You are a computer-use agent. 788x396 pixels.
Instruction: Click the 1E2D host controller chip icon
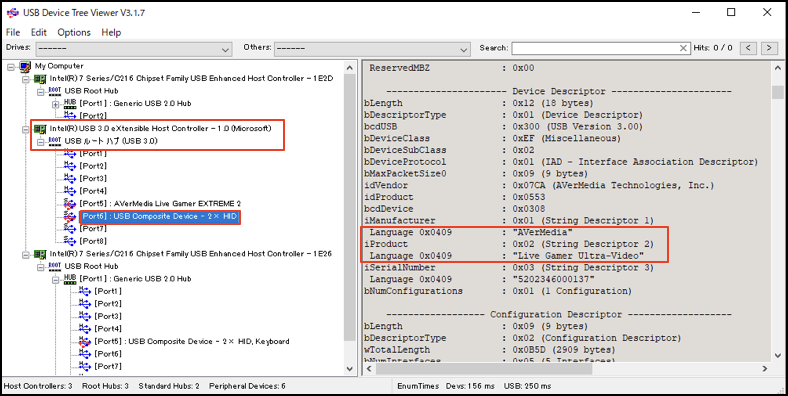40,79
